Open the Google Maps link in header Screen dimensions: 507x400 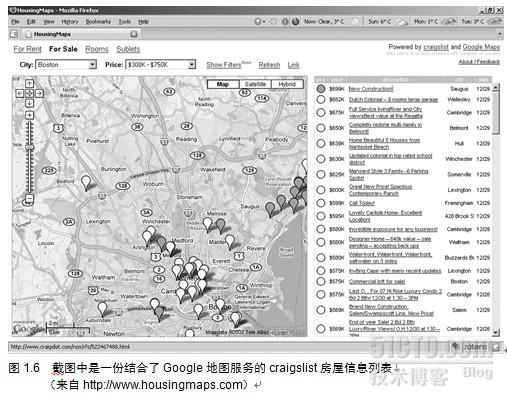pyautogui.click(x=481, y=47)
